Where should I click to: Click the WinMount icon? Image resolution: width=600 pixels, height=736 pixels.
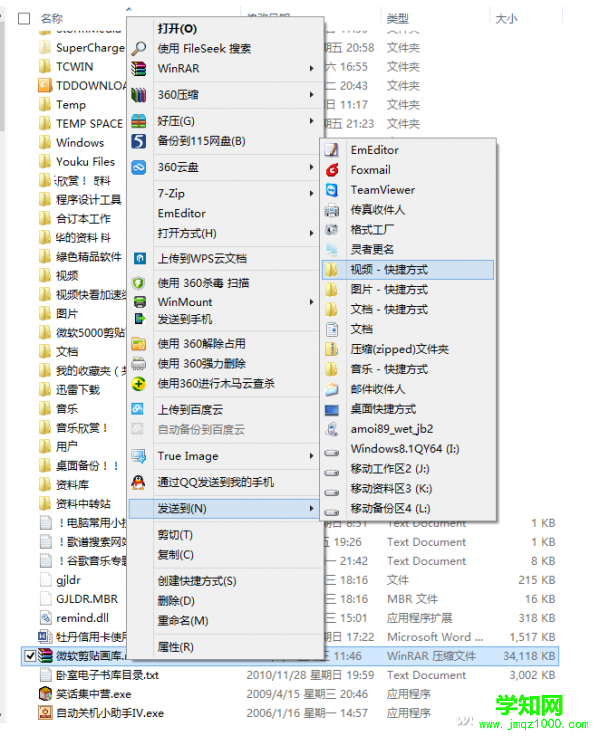tap(139, 302)
